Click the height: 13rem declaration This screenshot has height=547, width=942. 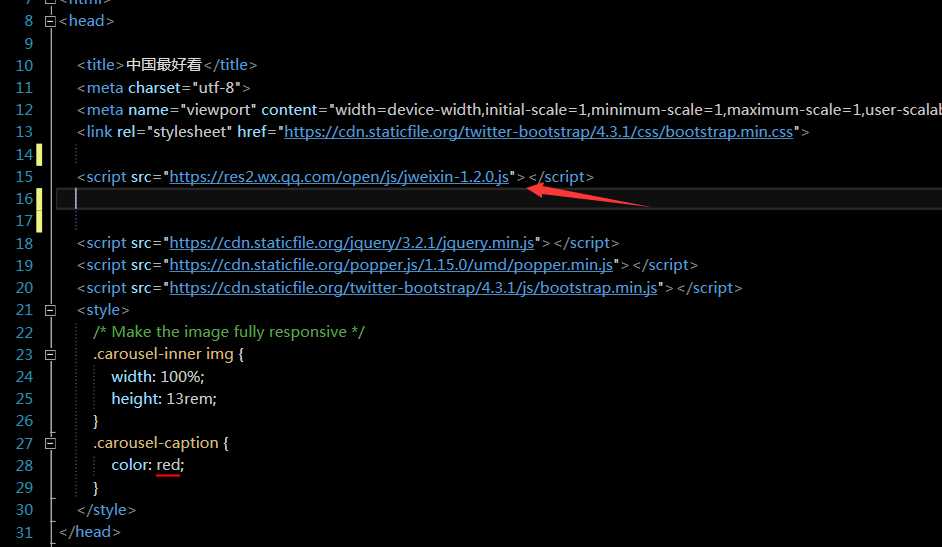[x=164, y=399]
